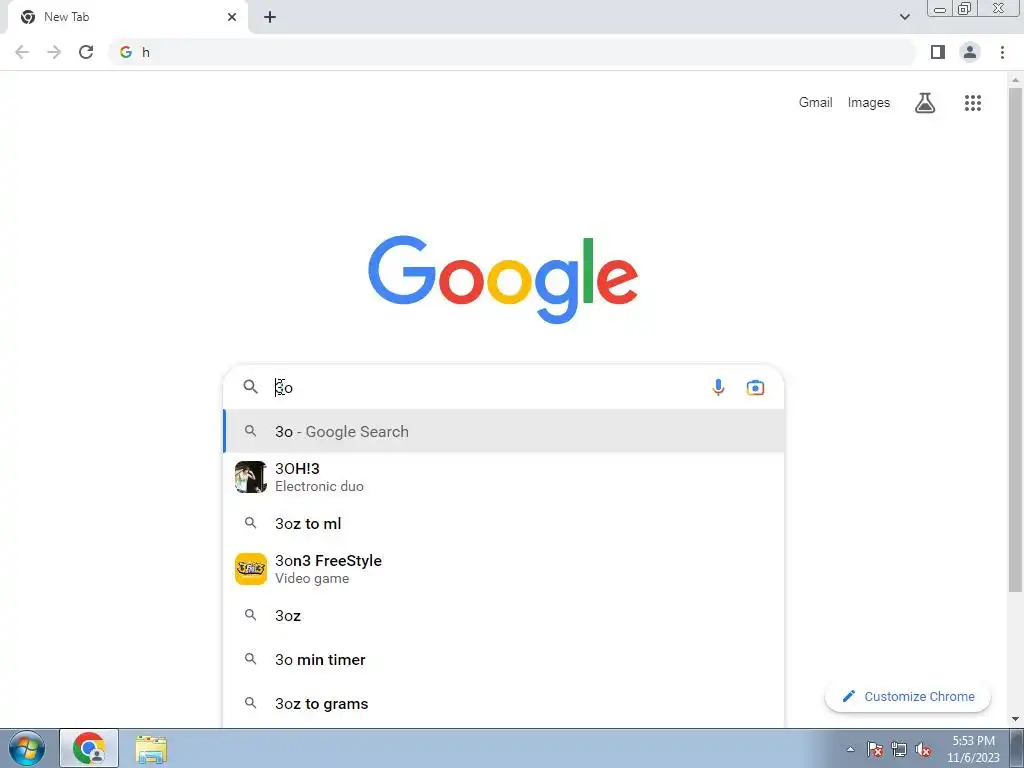Open the Google apps grid
Image resolution: width=1024 pixels, height=768 pixels.
click(973, 103)
